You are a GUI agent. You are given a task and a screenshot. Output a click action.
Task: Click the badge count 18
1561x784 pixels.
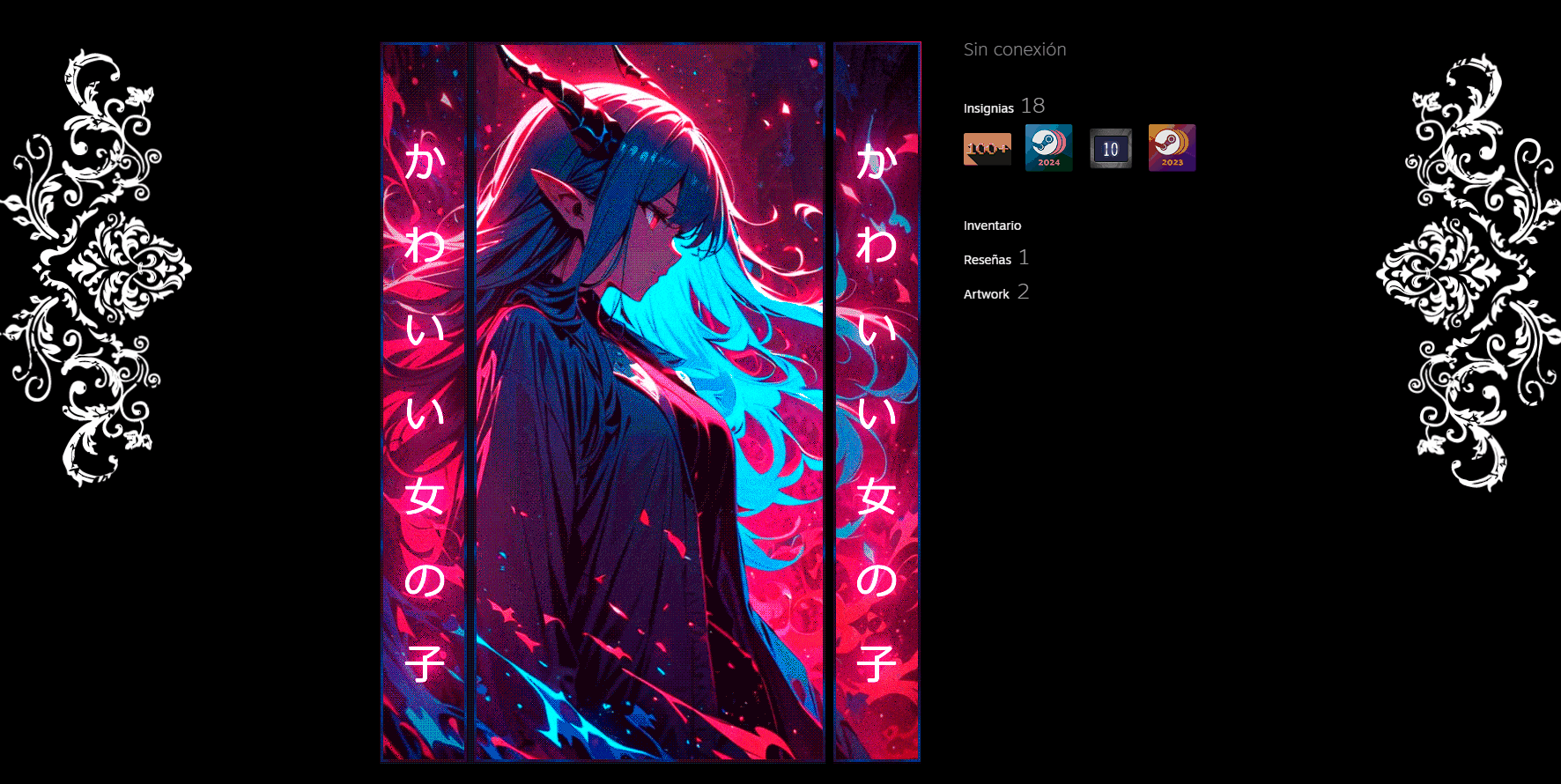pos(1032,106)
